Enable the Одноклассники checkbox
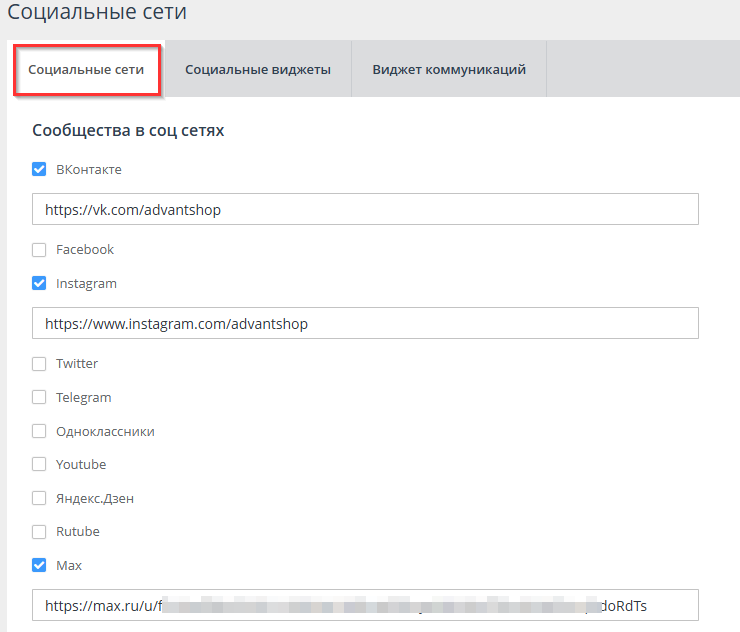 pos(39,432)
